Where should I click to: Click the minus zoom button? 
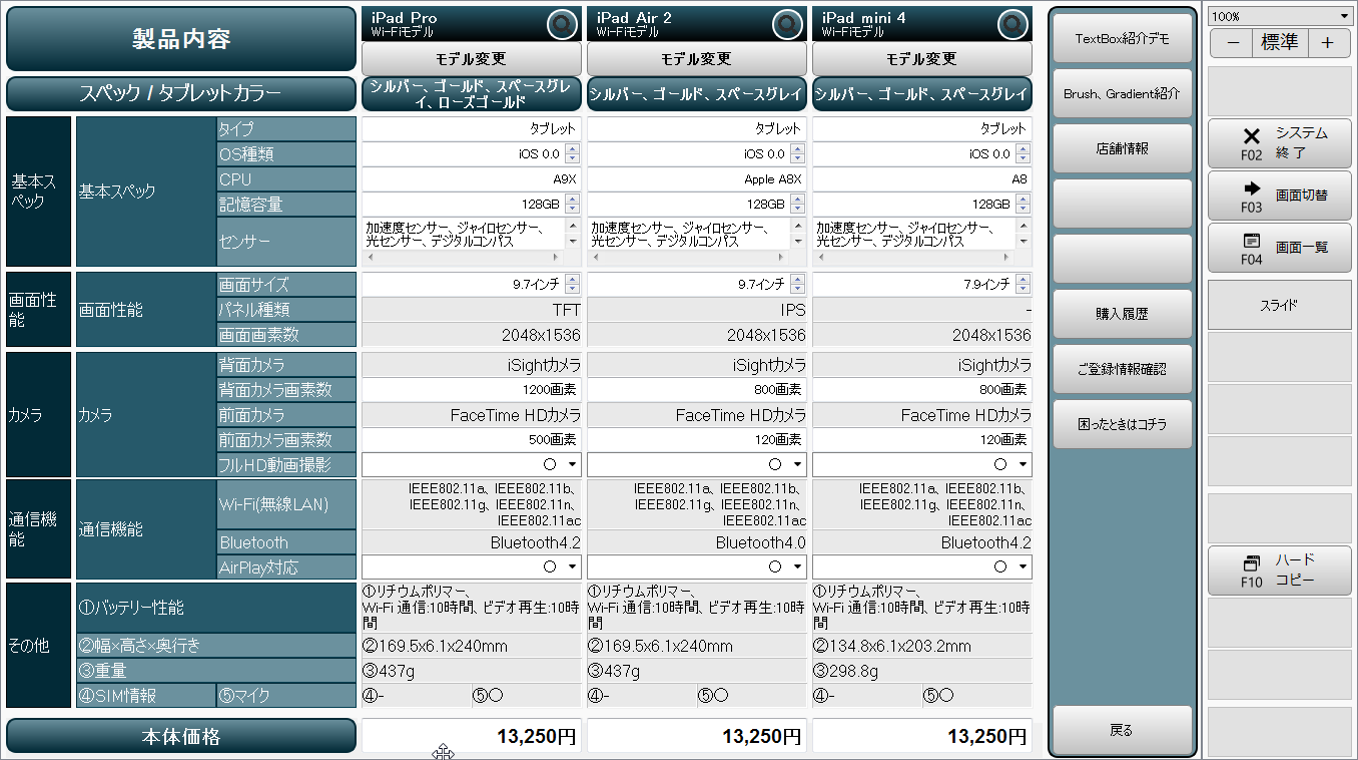[x=1232, y=43]
